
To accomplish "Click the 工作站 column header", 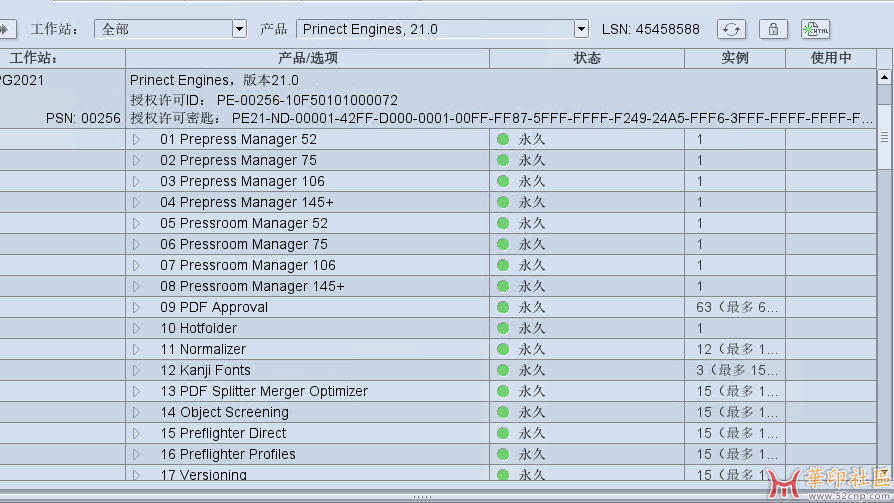I will 62,58.
